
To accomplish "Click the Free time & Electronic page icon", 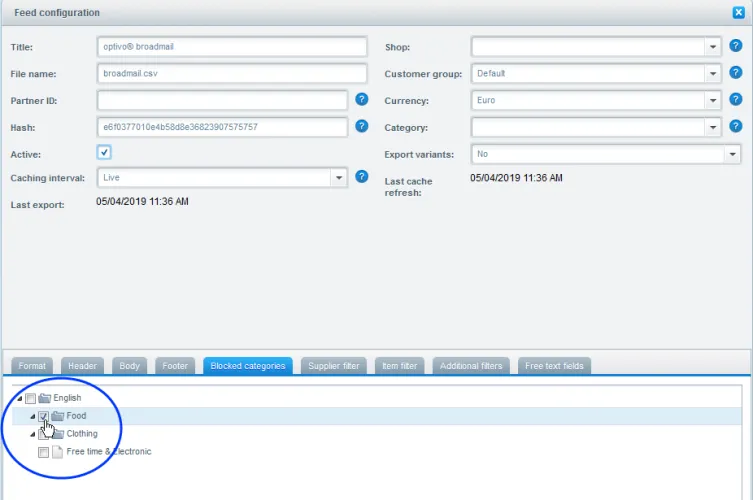I will [57, 451].
